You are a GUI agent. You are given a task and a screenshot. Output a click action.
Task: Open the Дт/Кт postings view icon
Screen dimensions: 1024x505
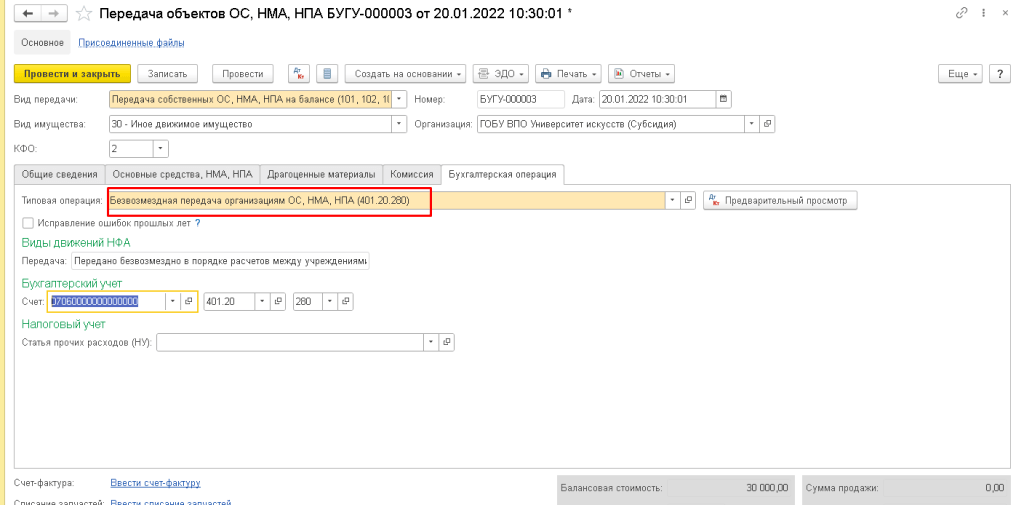(x=298, y=74)
